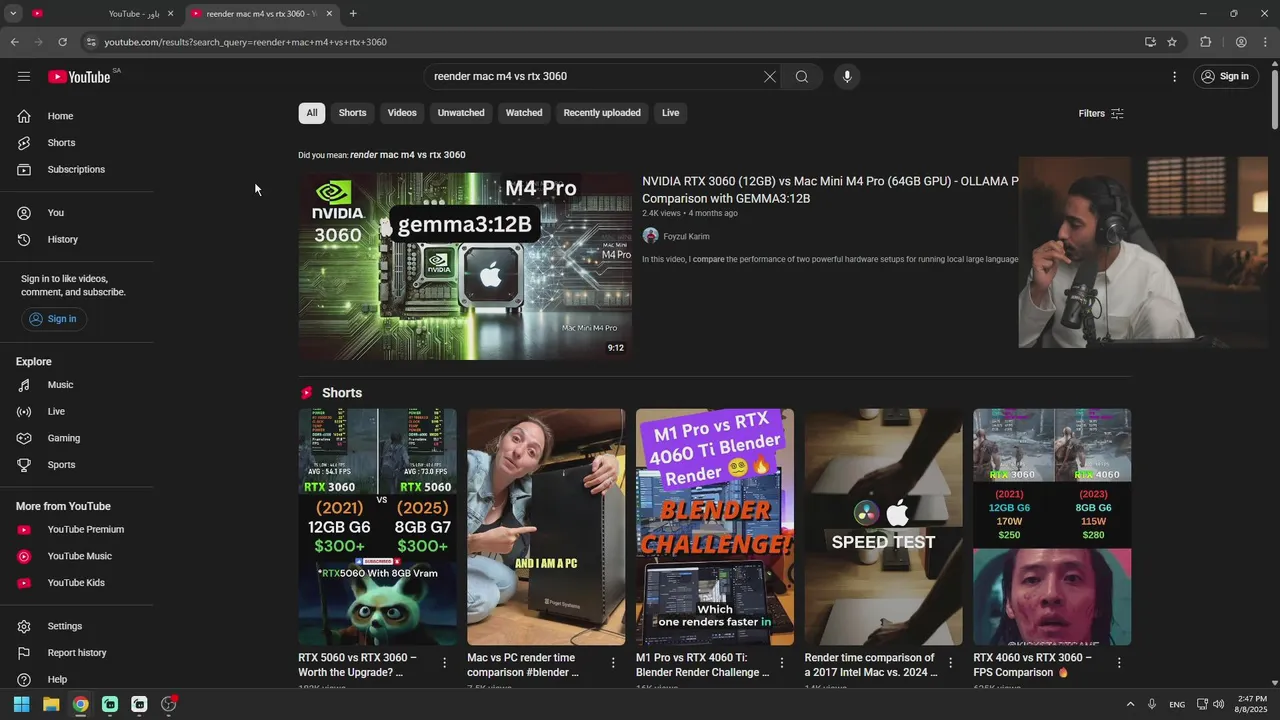Open Chrome tab search dropdown

tap(13, 13)
